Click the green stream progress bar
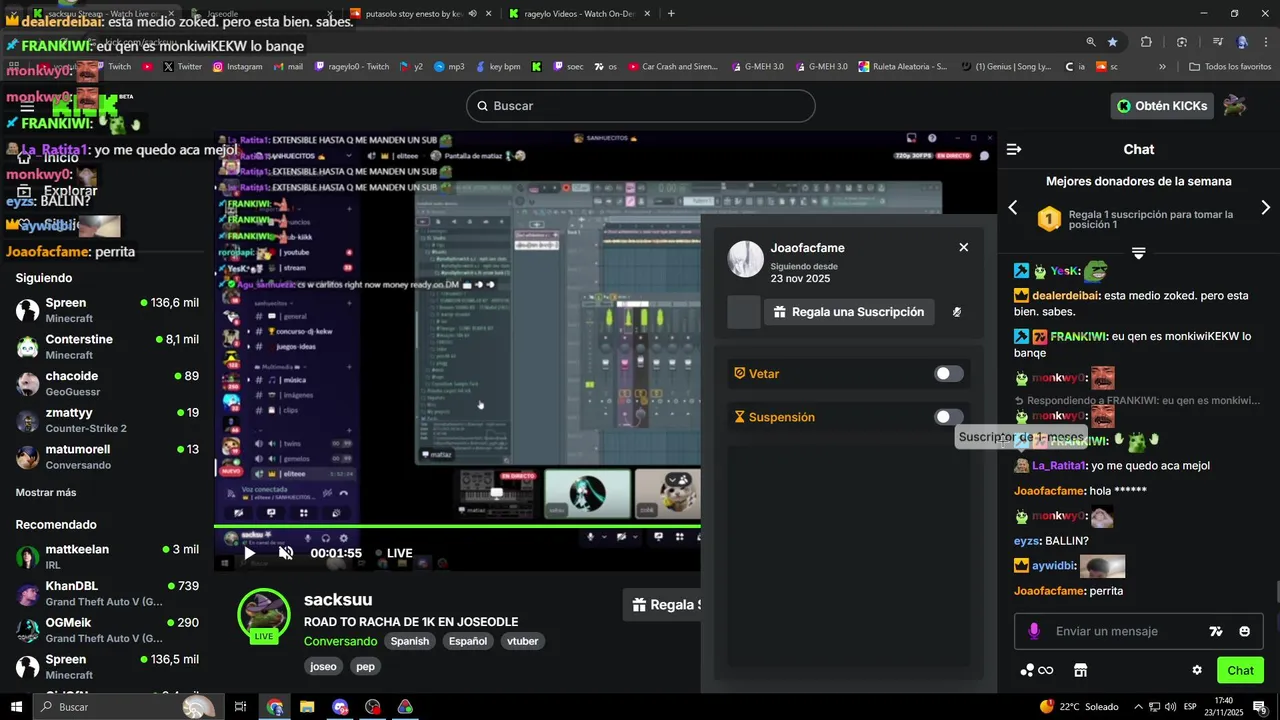Viewport: 1280px width, 720px height. coord(457,526)
